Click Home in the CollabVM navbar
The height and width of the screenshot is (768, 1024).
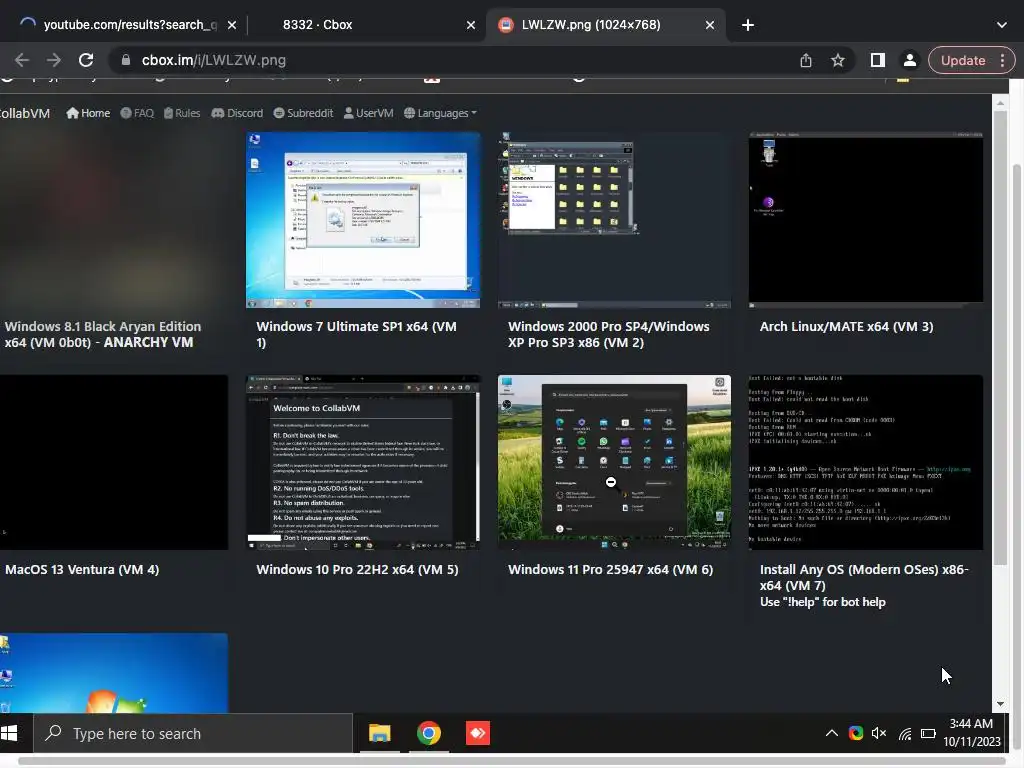(x=88, y=113)
